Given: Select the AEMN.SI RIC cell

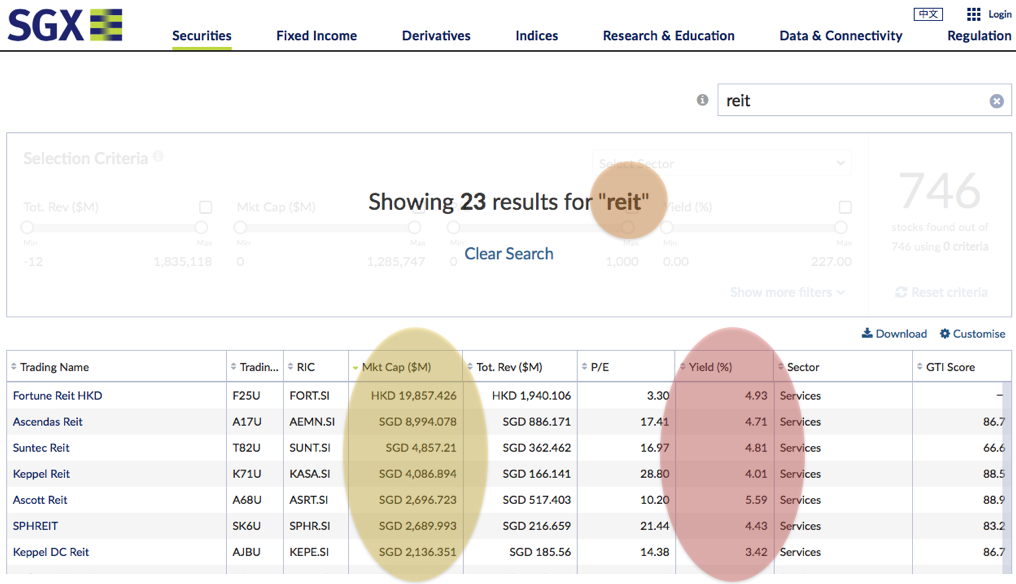Looking at the screenshot, I should tap(316, 421).
